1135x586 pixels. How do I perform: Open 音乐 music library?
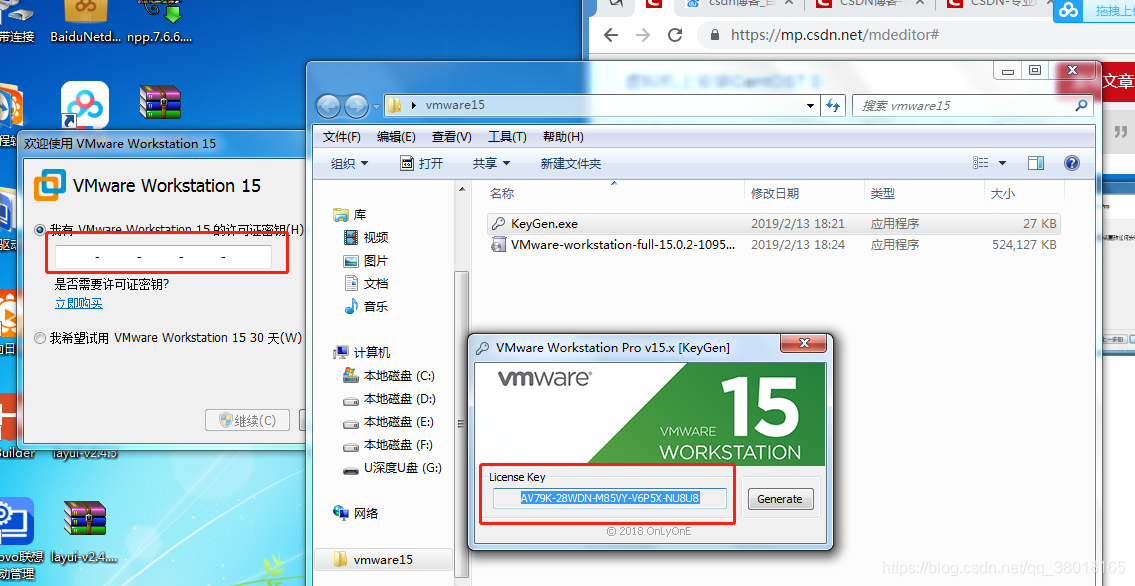[366, 307]
